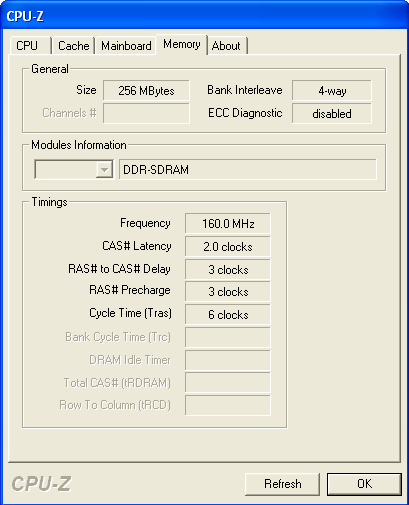Screen dimensions: 409x505
Task: Click the Cycle Time (Tras) value field
Action: coord(228,314)
